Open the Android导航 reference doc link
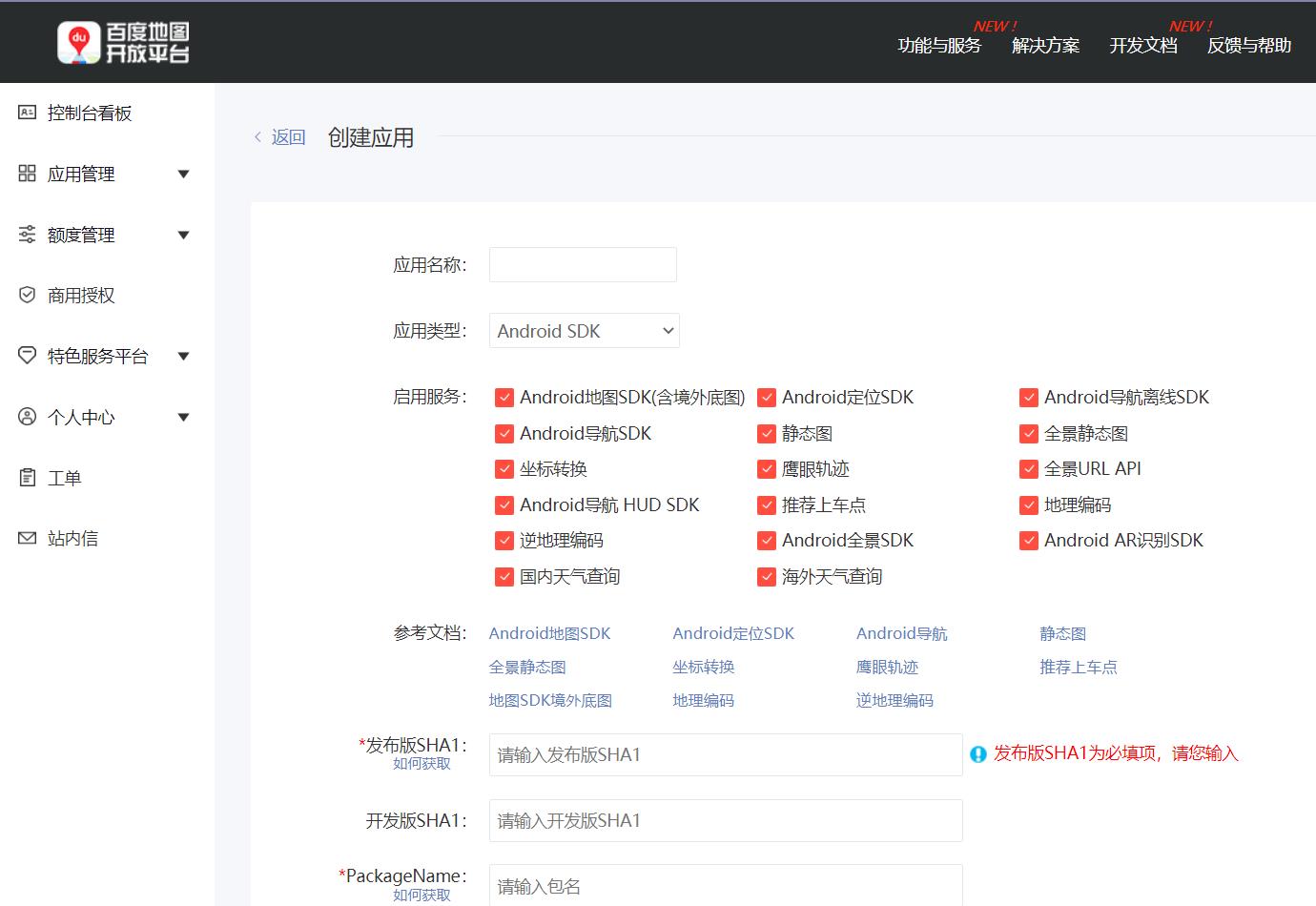 click(902, 633)
